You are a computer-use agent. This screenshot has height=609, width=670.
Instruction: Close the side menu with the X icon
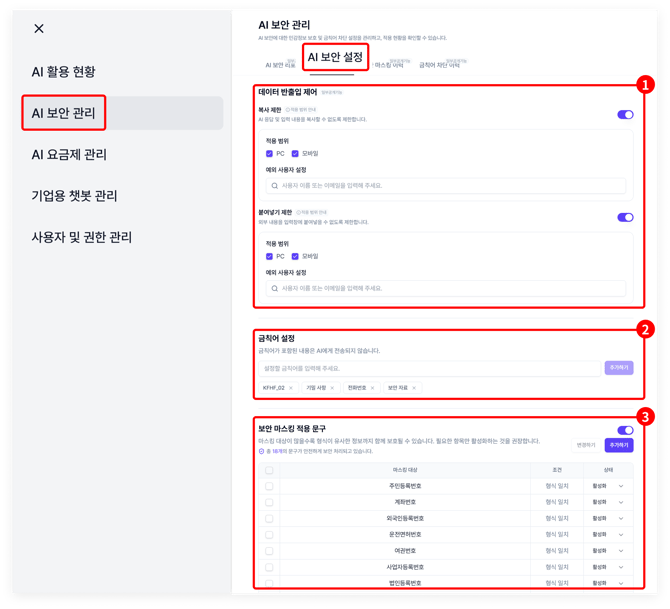click(x=39, y=29)
